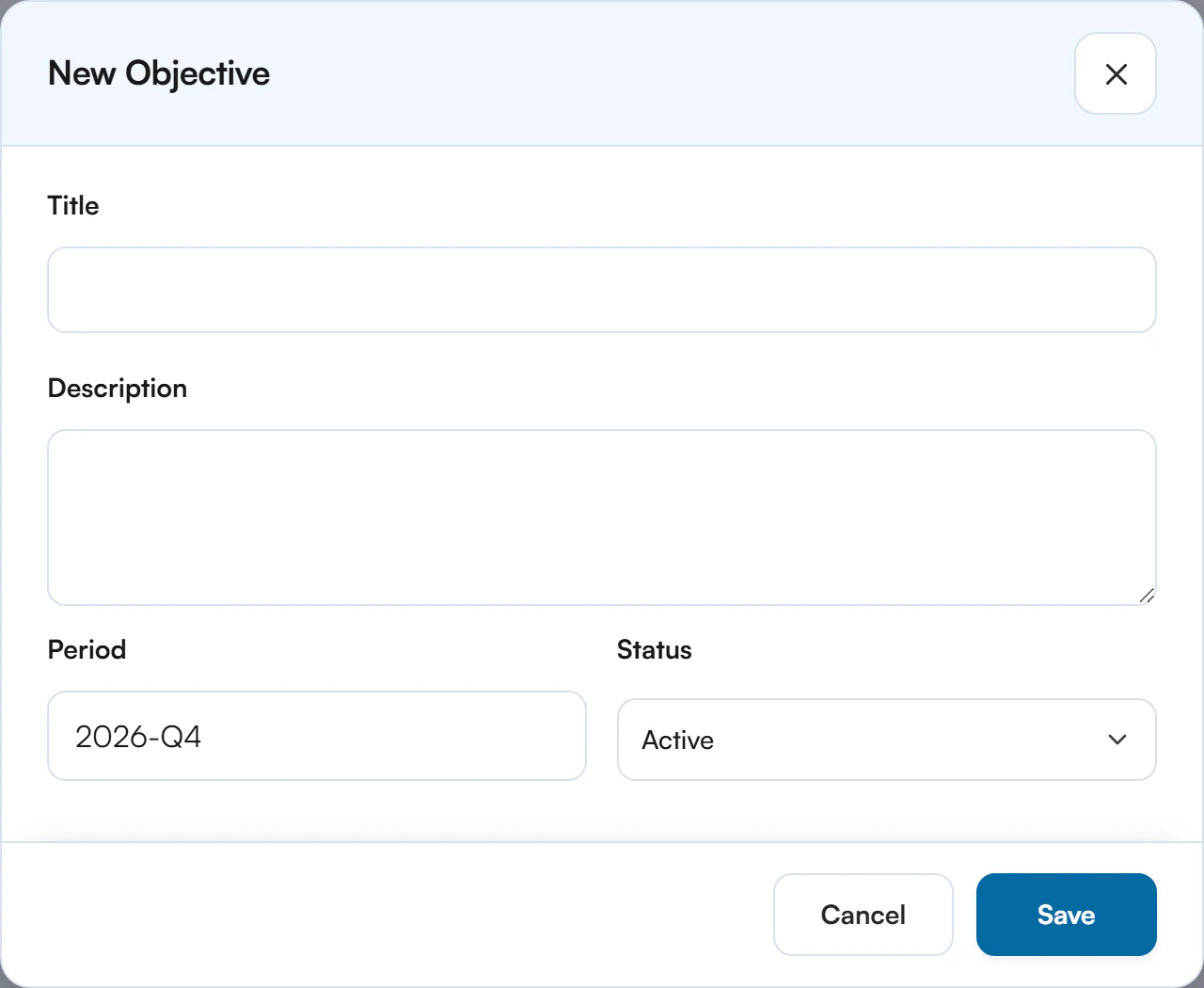Close the New Objective dialog
The width and height of the screenshot is (1204, 988).
[x=1116, y=73]
